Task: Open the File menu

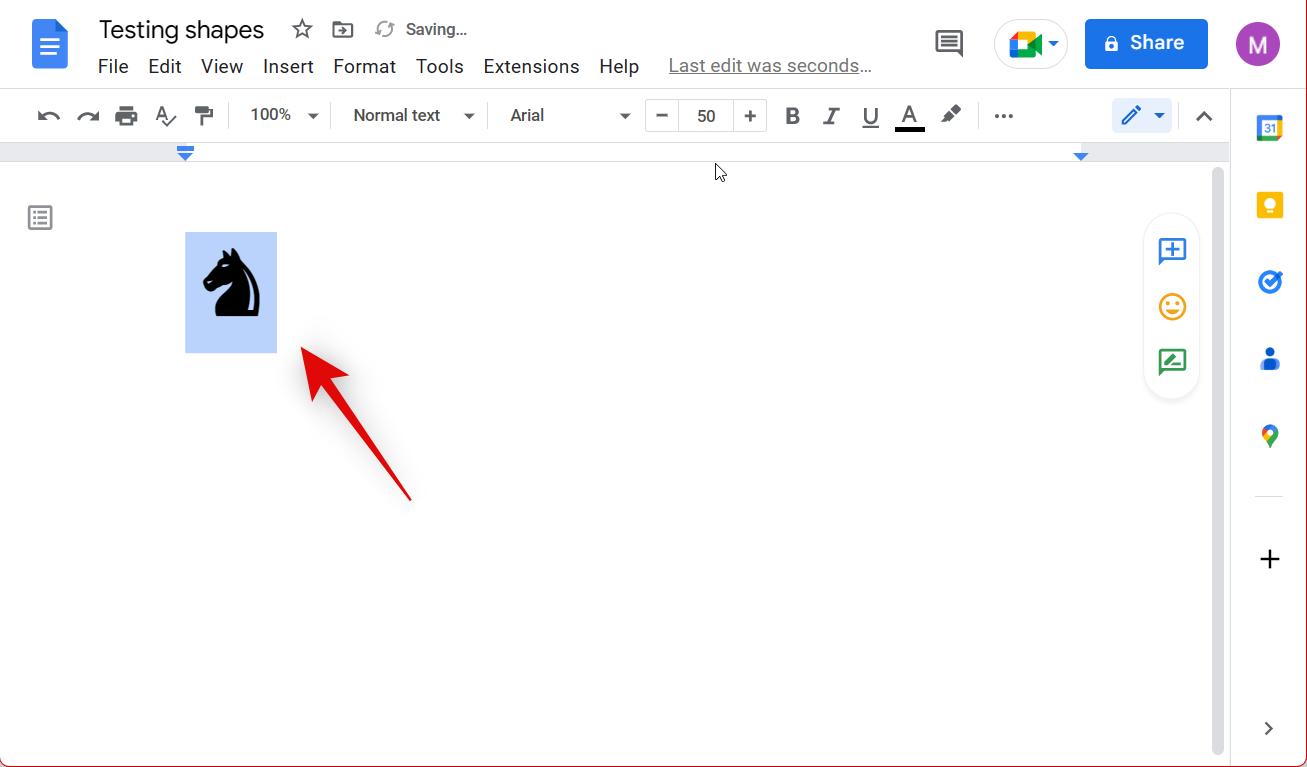Action: click(x=113, y=66)
